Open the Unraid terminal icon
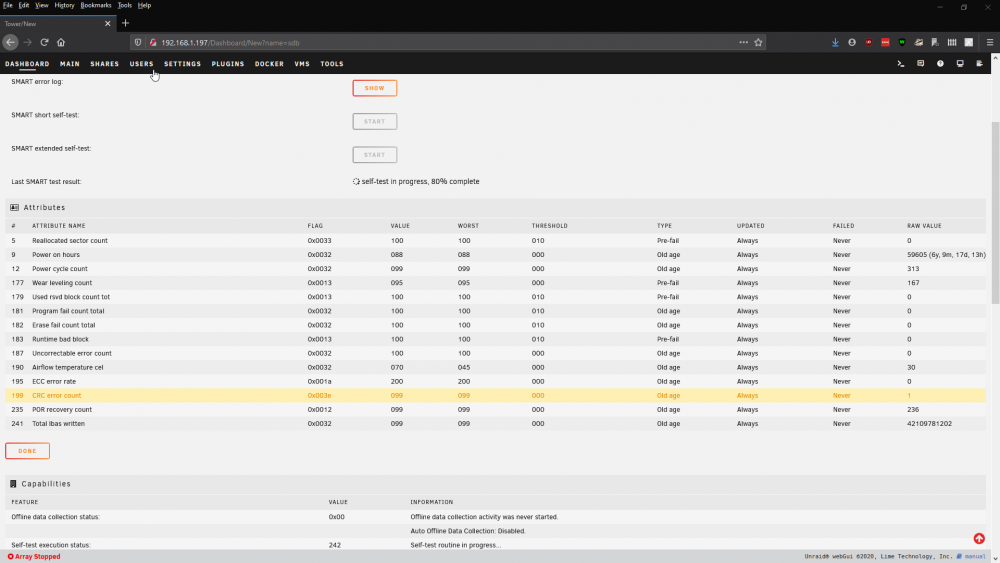This screenshot has width=1000, height=563. click(x=901, y=64)
